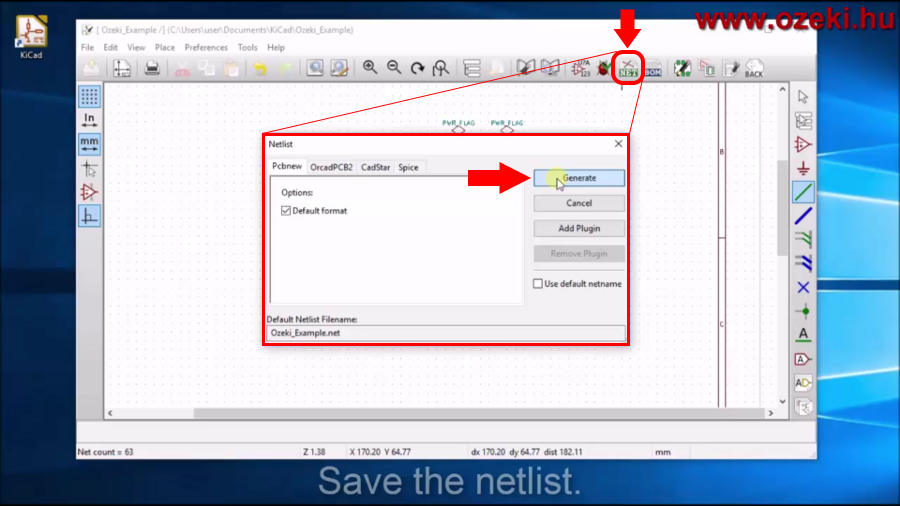This screenshot has width=900, height=506.
Task: Click the Generate netlist toolbar icon
Action: [628, 68]
